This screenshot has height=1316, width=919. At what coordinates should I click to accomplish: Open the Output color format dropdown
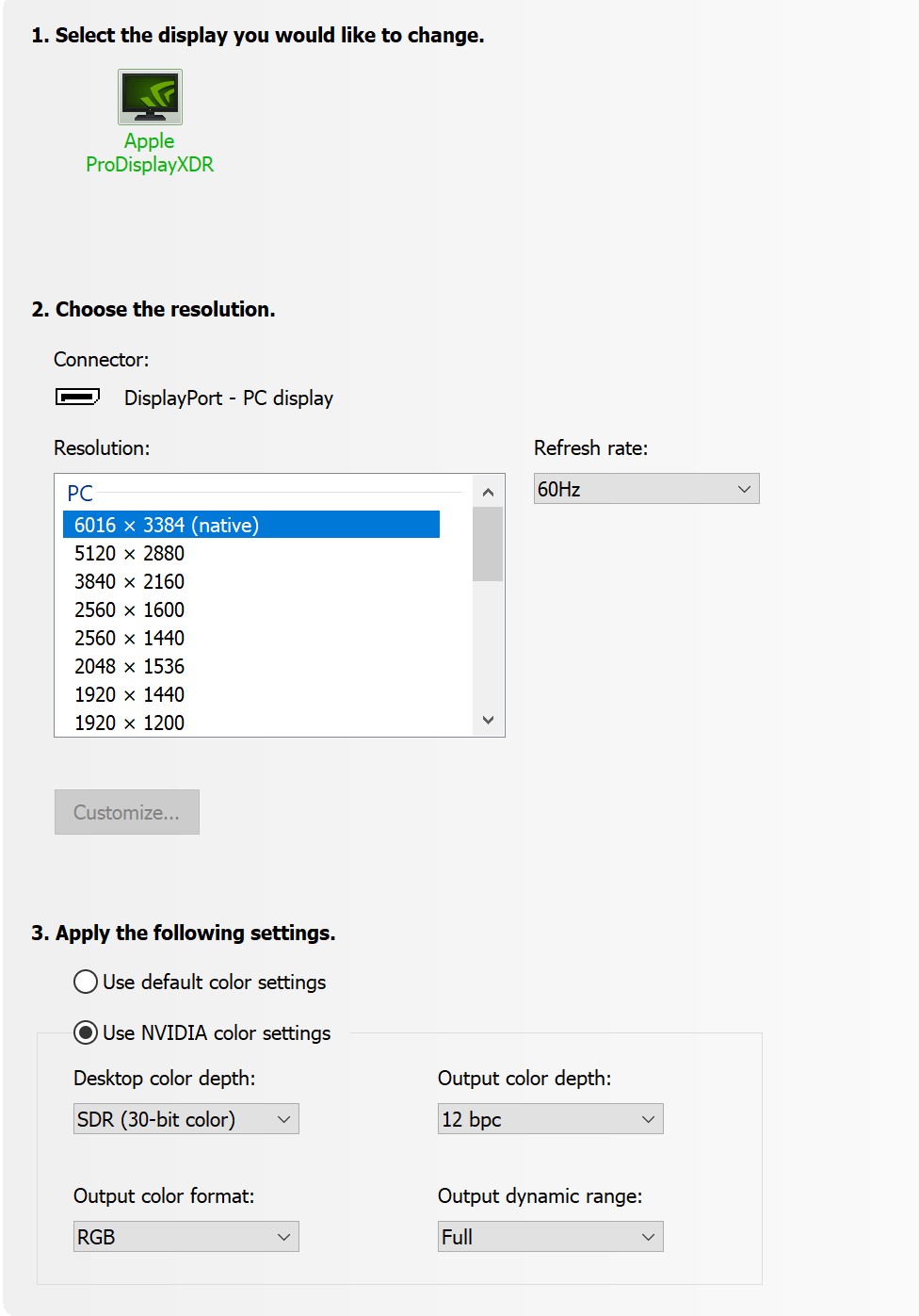(x=186, y=1237)
